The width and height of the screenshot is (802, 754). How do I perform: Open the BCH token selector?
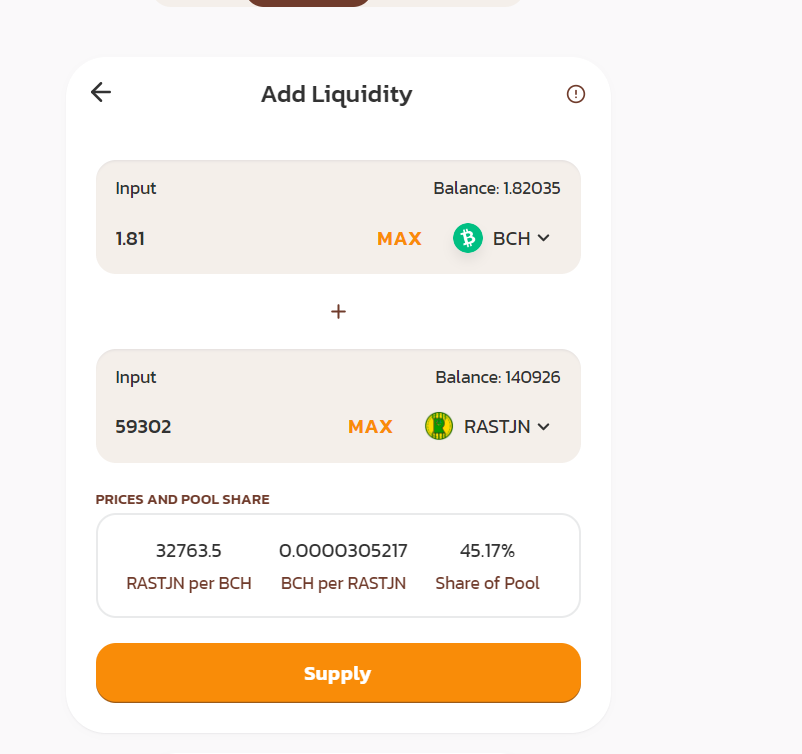tap(502, 238)
